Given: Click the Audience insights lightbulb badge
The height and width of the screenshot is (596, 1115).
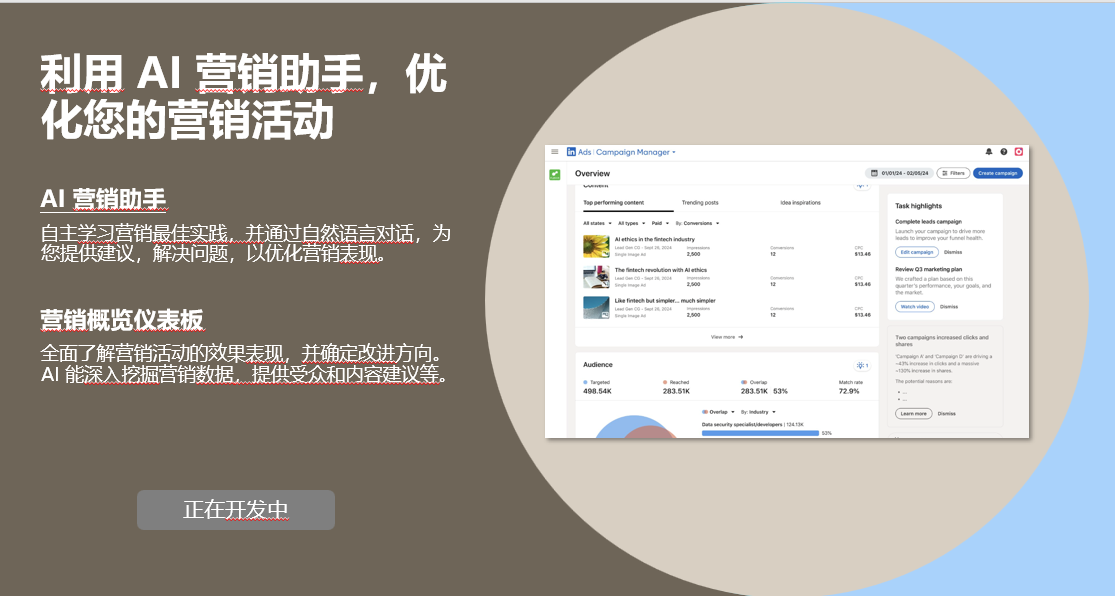Looking at the screenshot, I should click(x=862, y=366).
